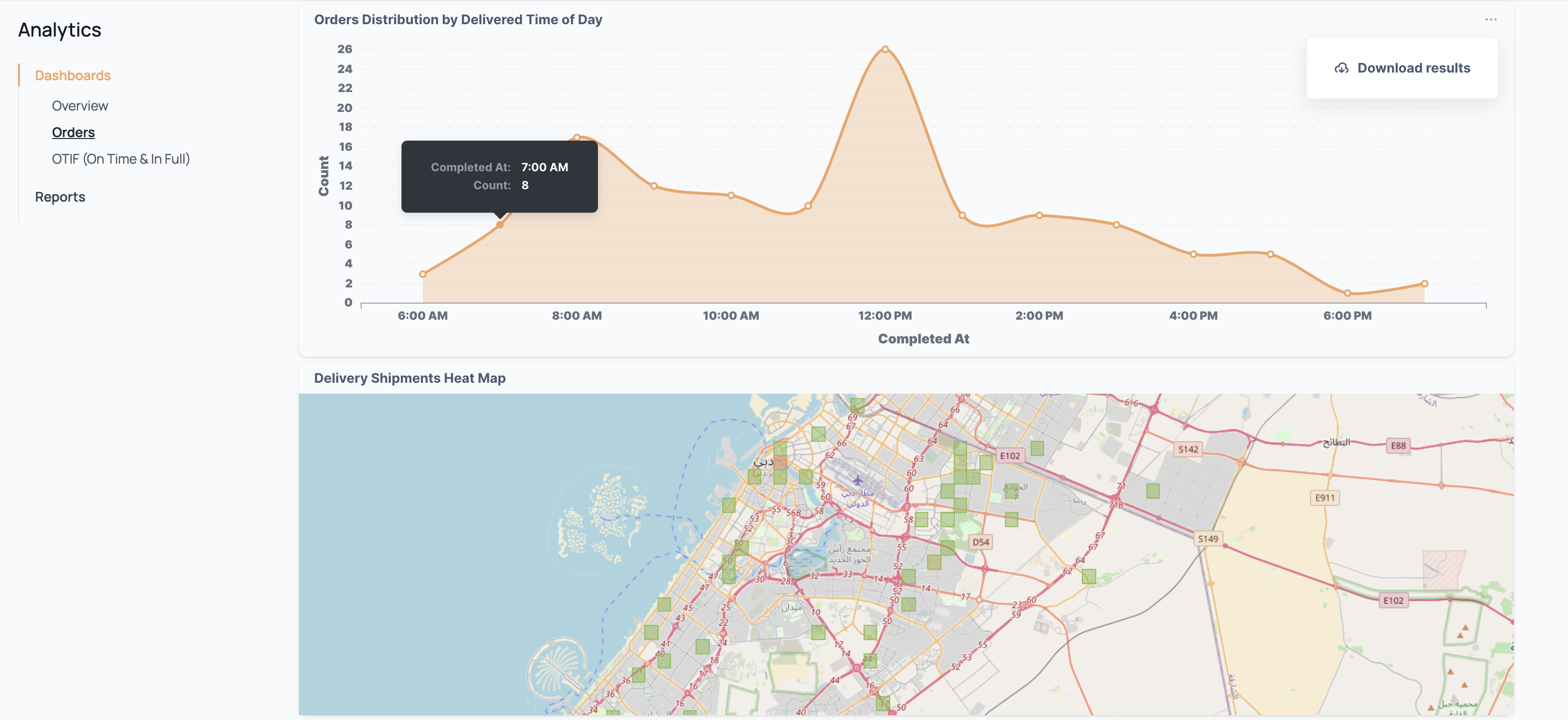Click the download cloud icon
The width and height of the screenshot is (1568, 720).
tap(1341, 68)
